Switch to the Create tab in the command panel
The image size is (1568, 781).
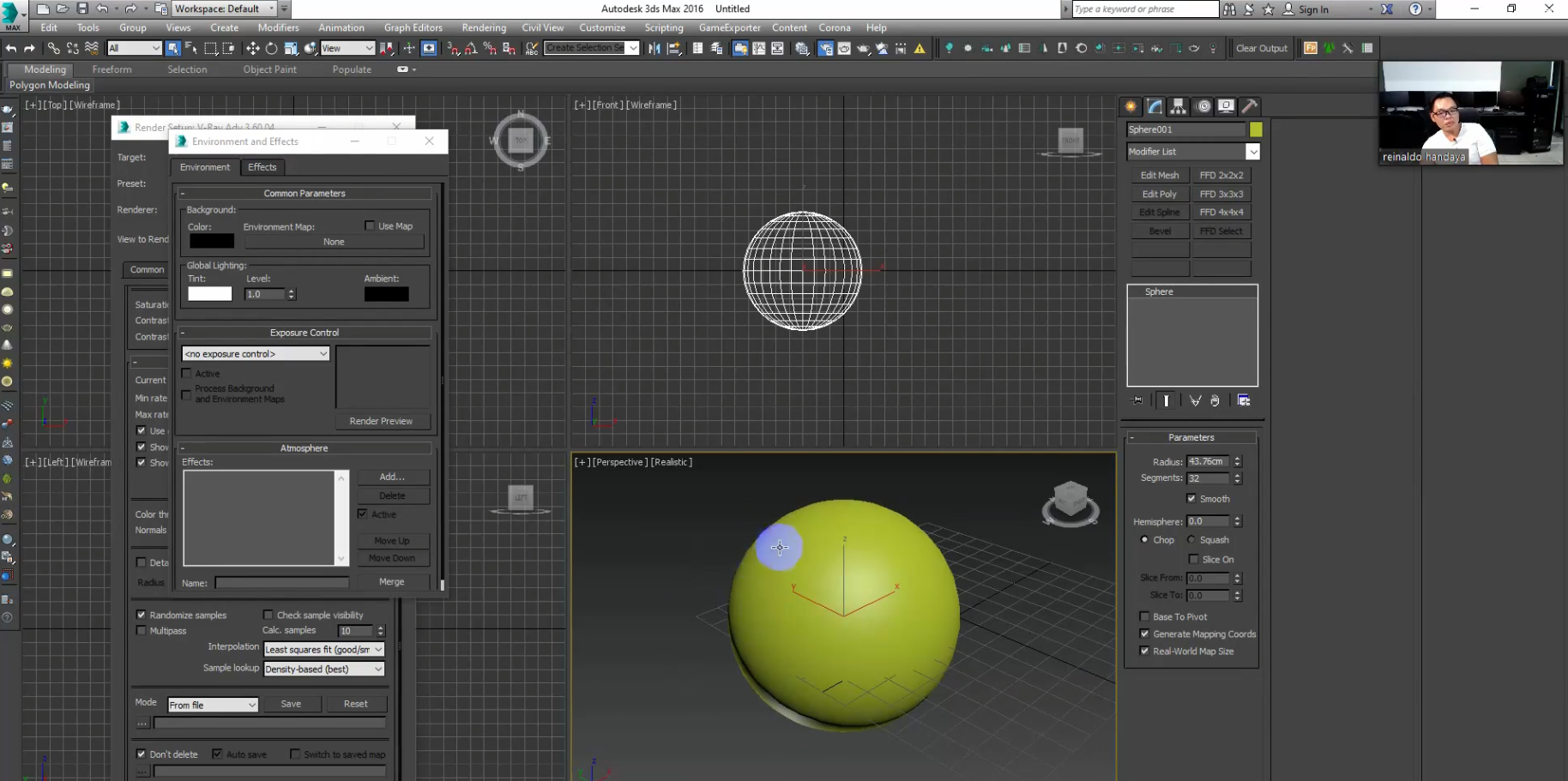1131,106
